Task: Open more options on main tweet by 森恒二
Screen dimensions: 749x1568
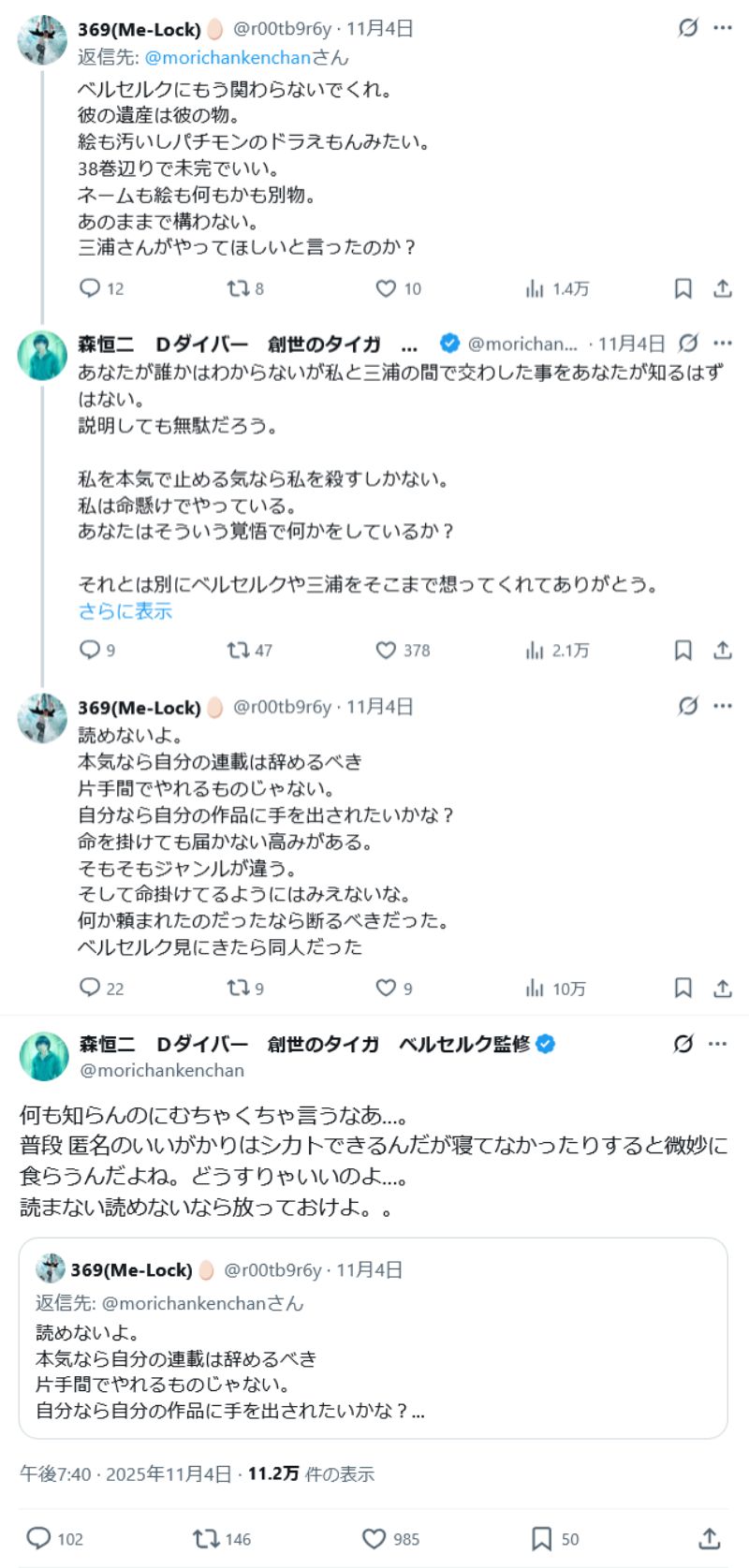Action: click(718, 1044)
